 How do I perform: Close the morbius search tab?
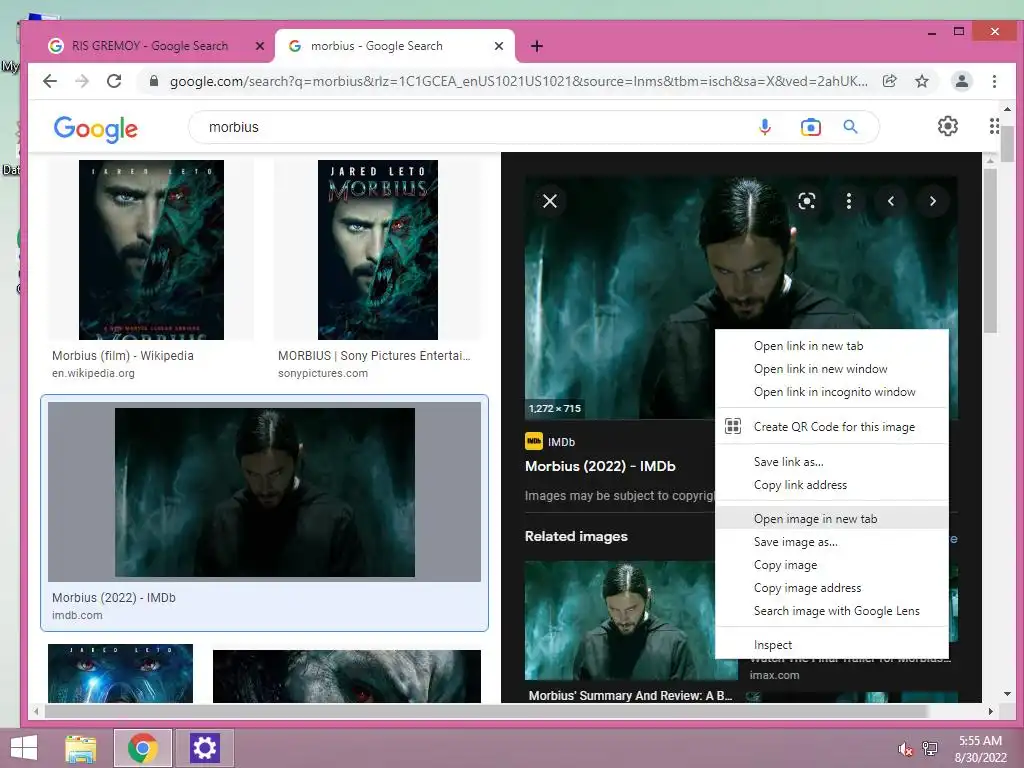pos(499,46)
